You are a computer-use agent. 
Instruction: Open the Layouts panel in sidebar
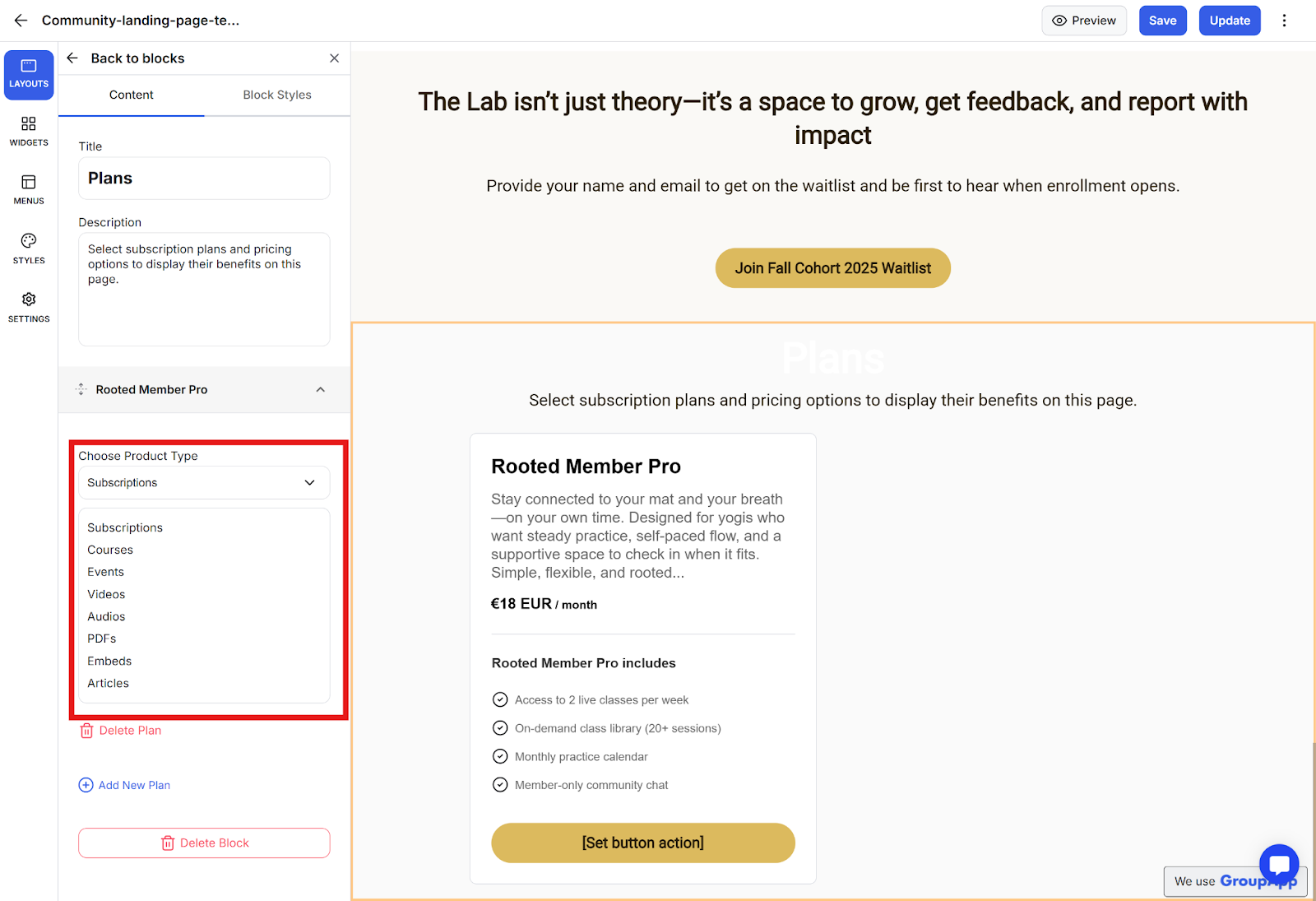click(29, 74)
